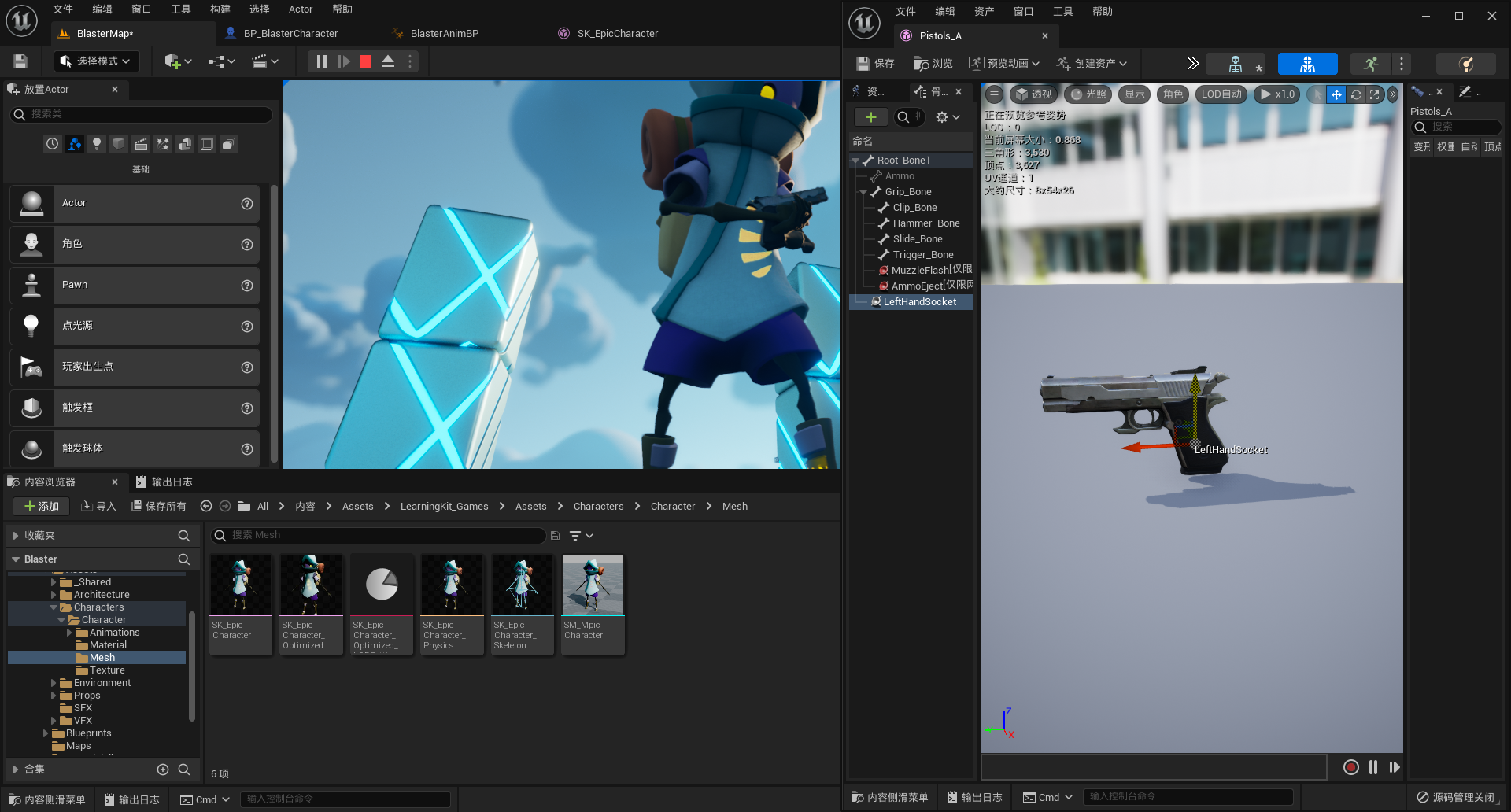Expand the Environment folder in tree
This screenshot has width=1511, height=812.
pyautogui.click(x=54, y=683)
